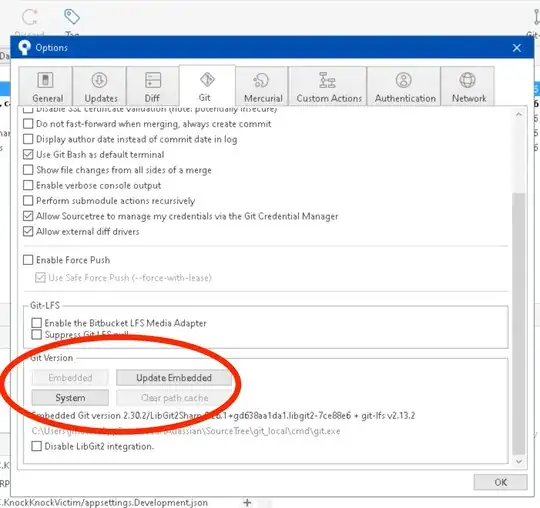Select the Diff tab icon

tap(153, 80)
